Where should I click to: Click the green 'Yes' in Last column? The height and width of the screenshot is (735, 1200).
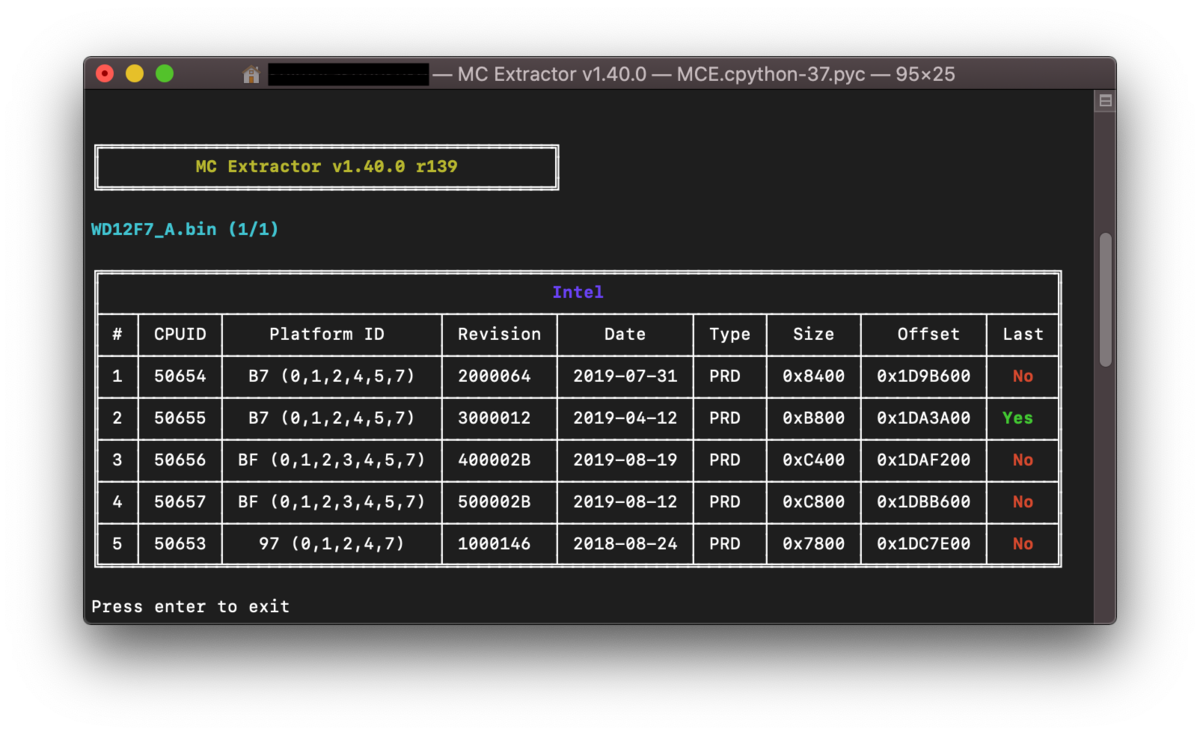(x=1018, y=418)
